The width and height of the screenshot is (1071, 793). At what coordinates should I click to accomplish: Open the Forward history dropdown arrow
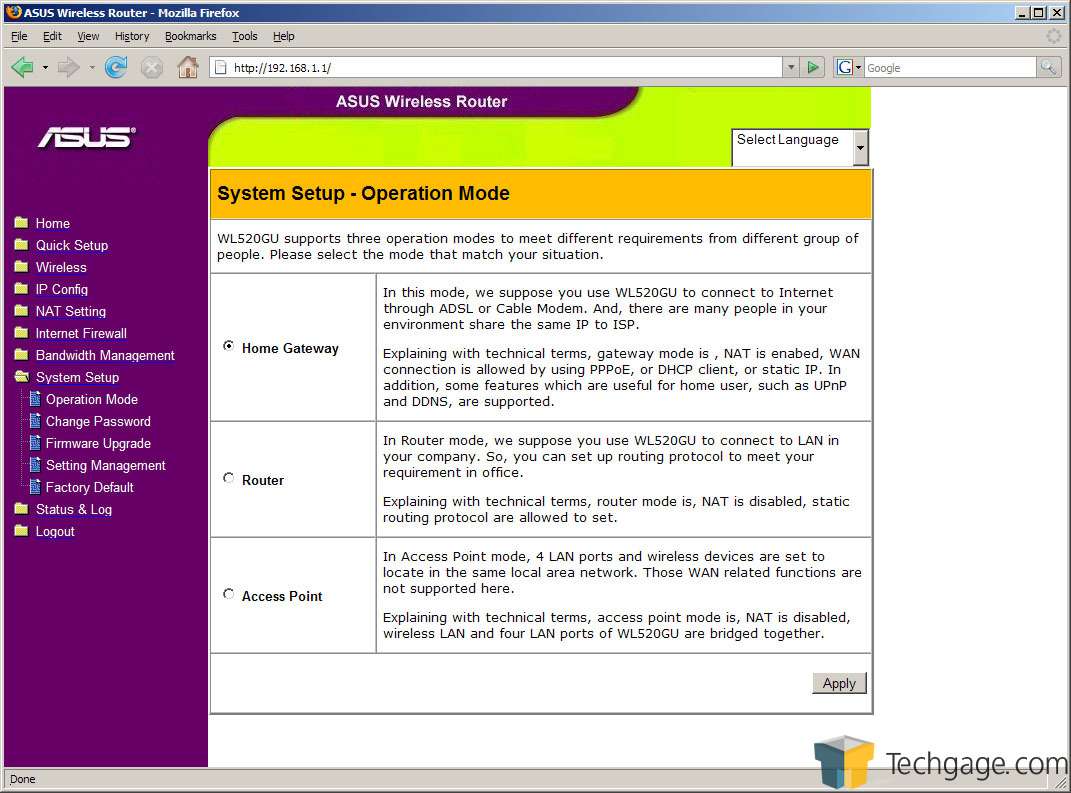coord(92,68)
